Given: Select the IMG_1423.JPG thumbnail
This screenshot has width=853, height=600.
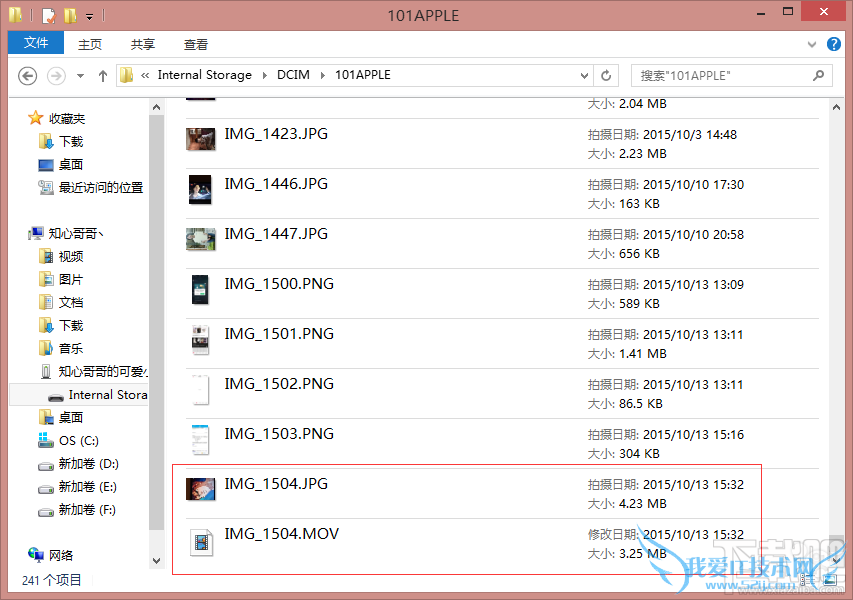Looking at the screenshot, I should (x=201, y=139).
